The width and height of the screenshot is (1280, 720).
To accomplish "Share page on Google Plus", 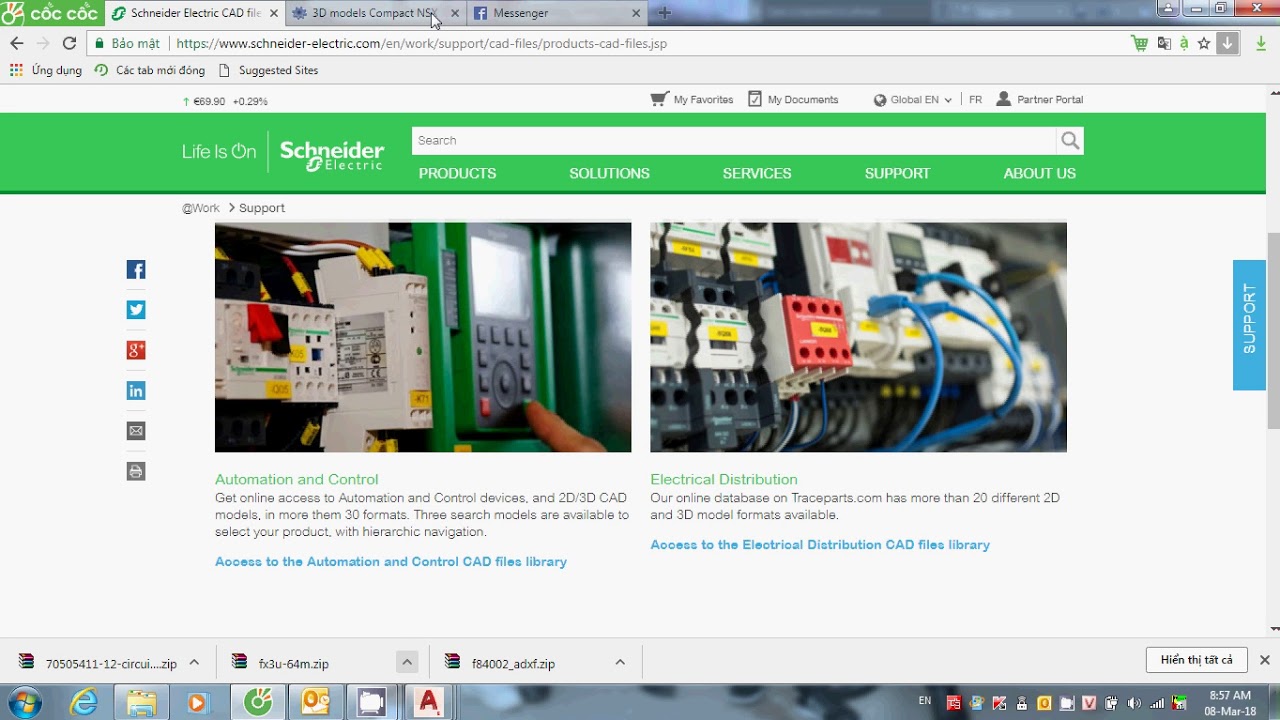I will coord(136,350).
